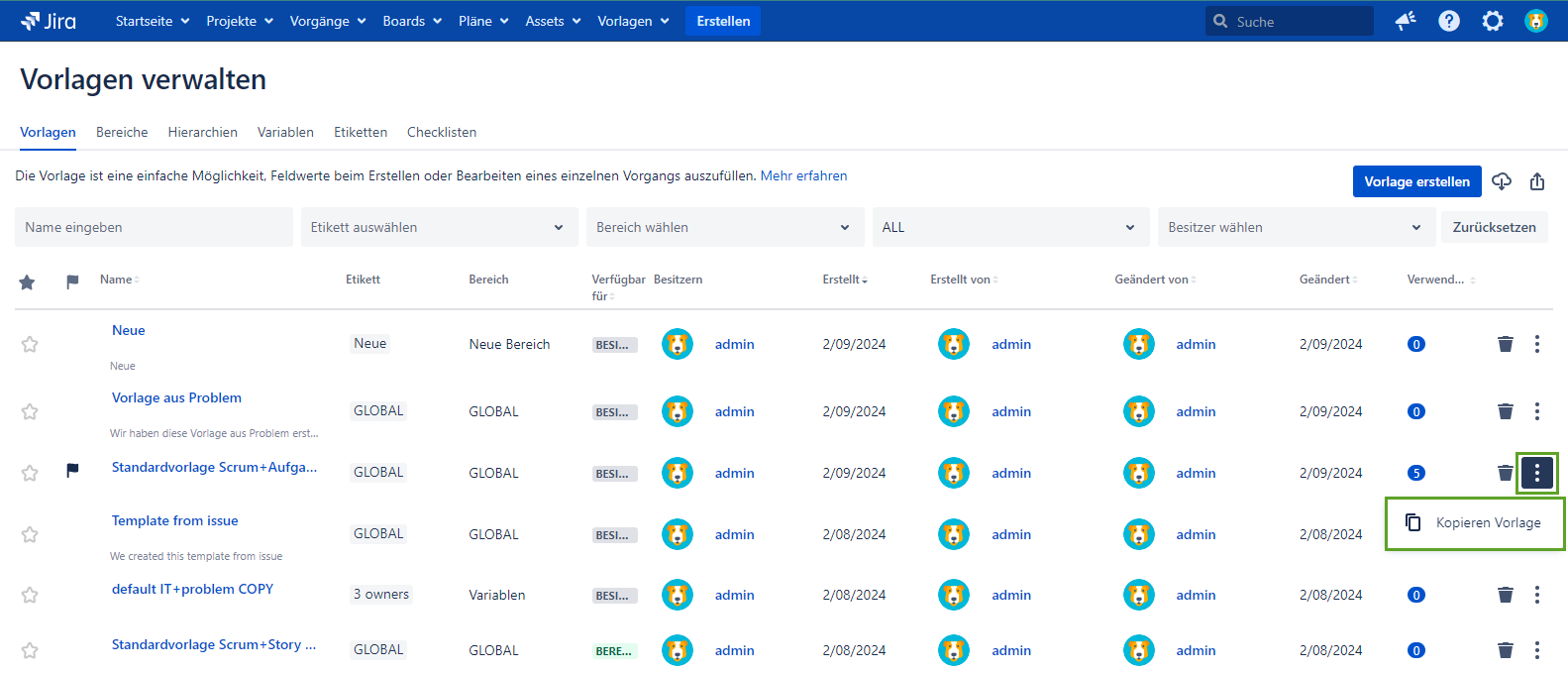Viewport: 1568px width, 674px height.
Task: Open the Bereich wählen dropdown
Action: coord(724,227)
